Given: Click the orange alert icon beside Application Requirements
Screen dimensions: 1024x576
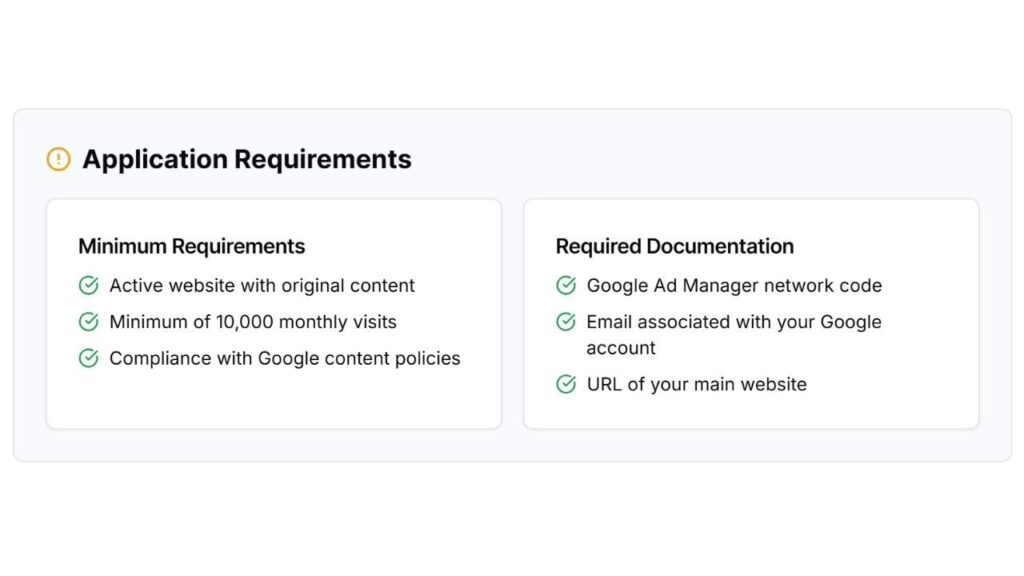Looking at the screenshot, I should point(59,159).
